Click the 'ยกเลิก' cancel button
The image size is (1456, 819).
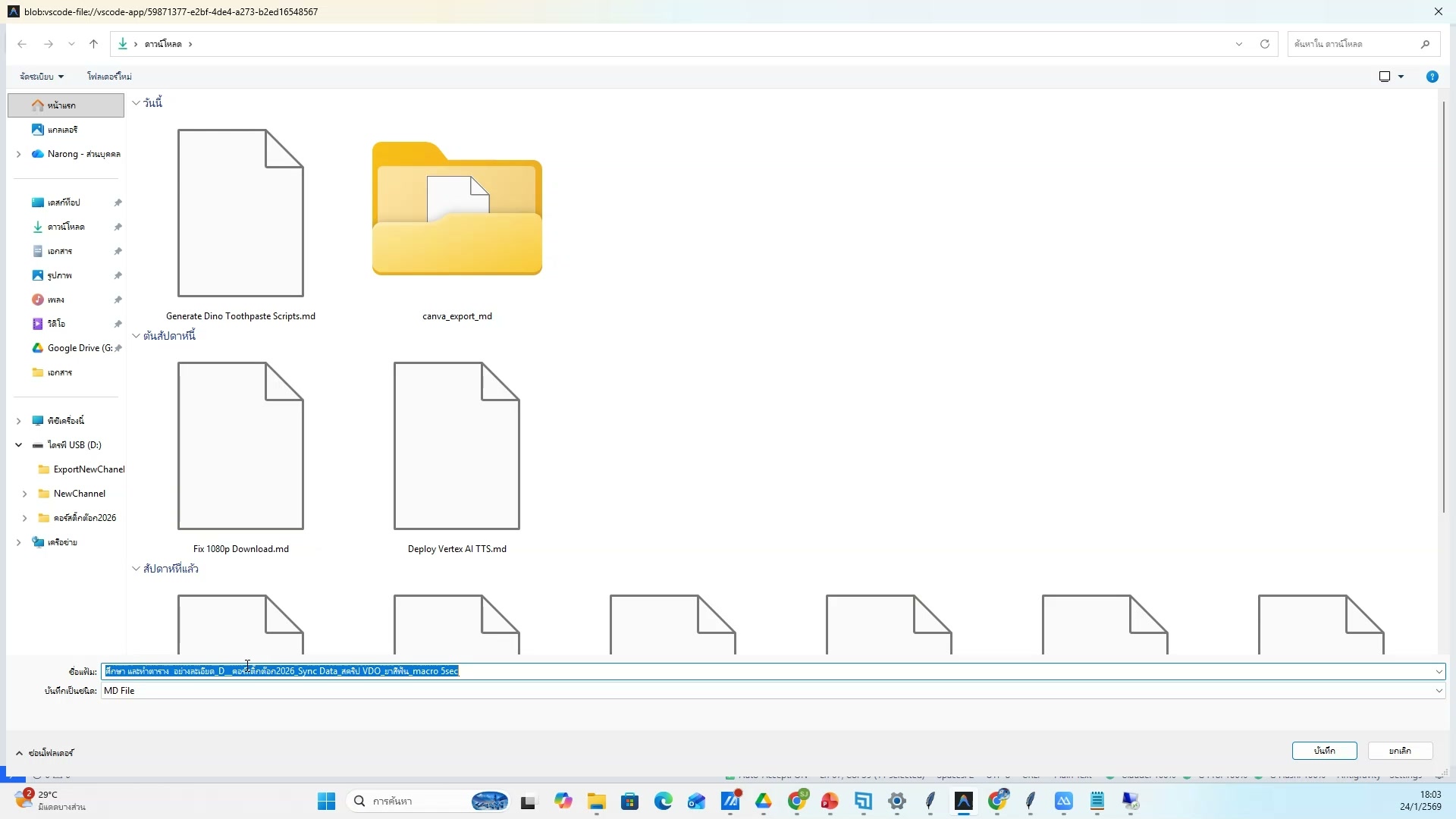(1400, 751)
